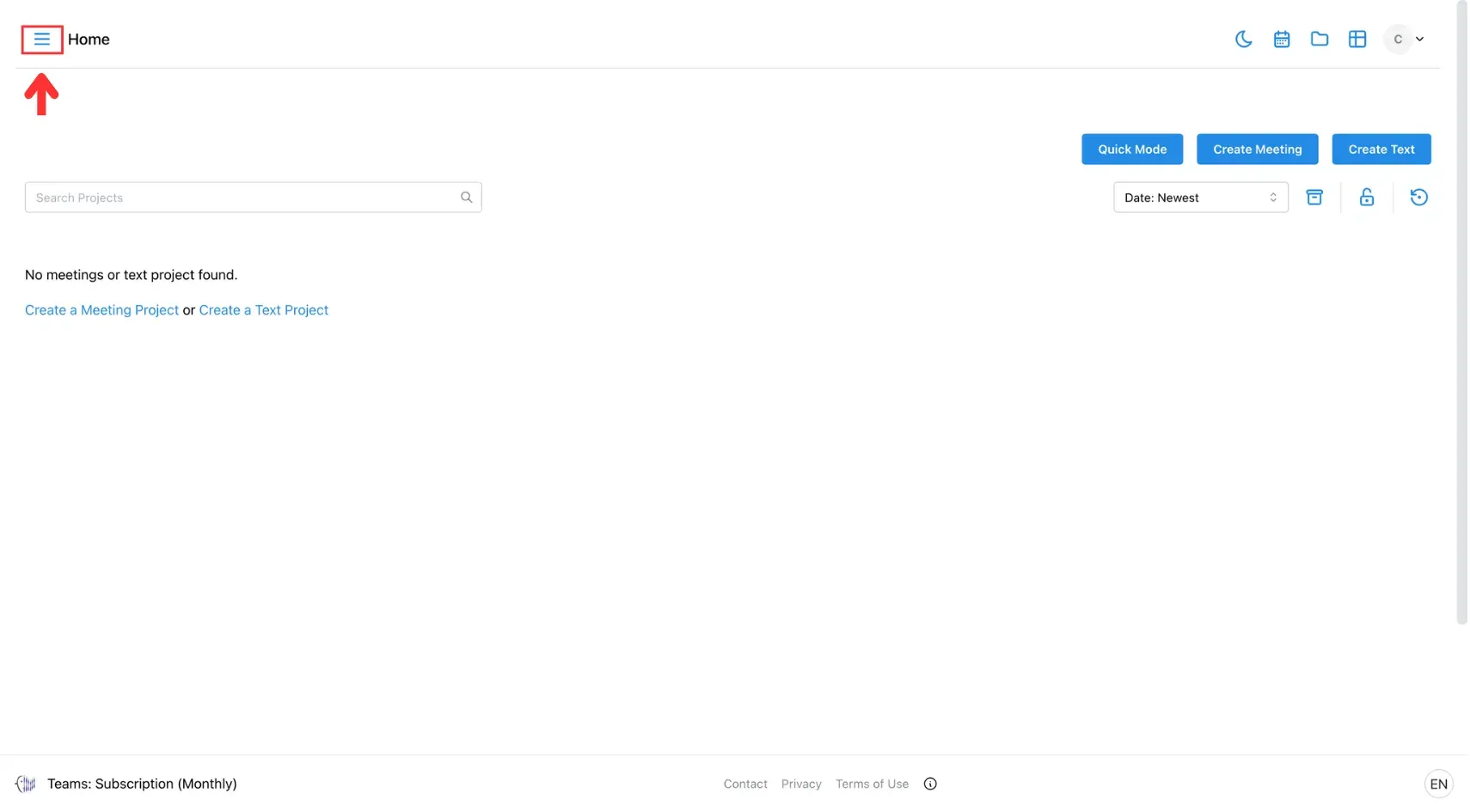The image size is (1470, 812).
Task: Click Teams: Subscription (Monthly) text
Action: [142, 784]
